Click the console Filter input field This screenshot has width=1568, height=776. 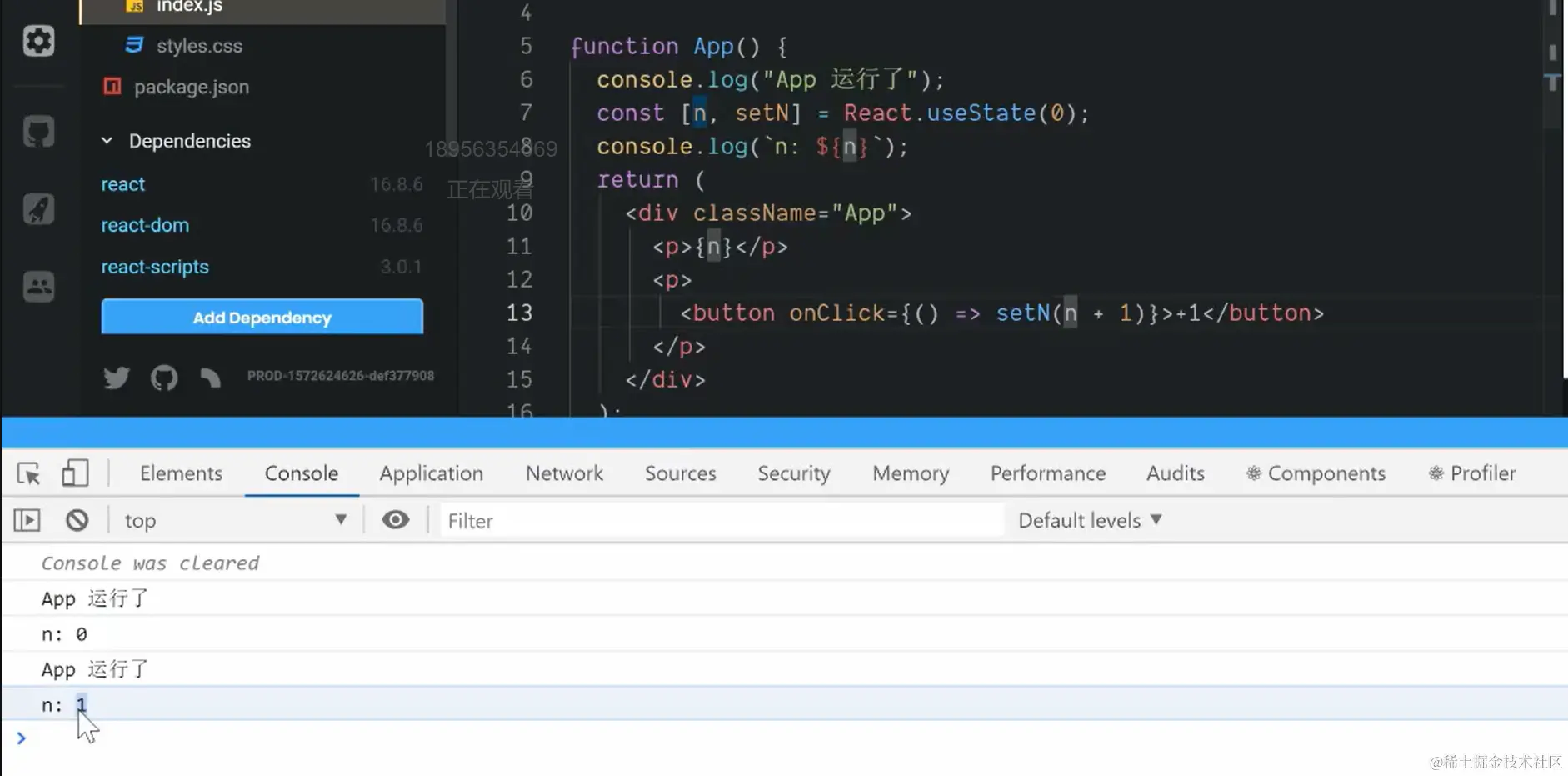(722, 520)
